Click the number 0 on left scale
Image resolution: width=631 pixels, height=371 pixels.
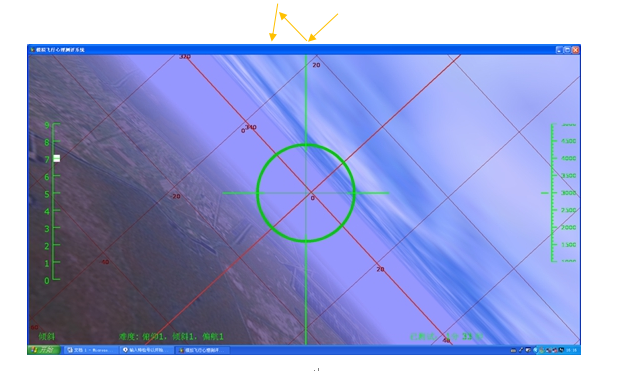pos(47,280)
